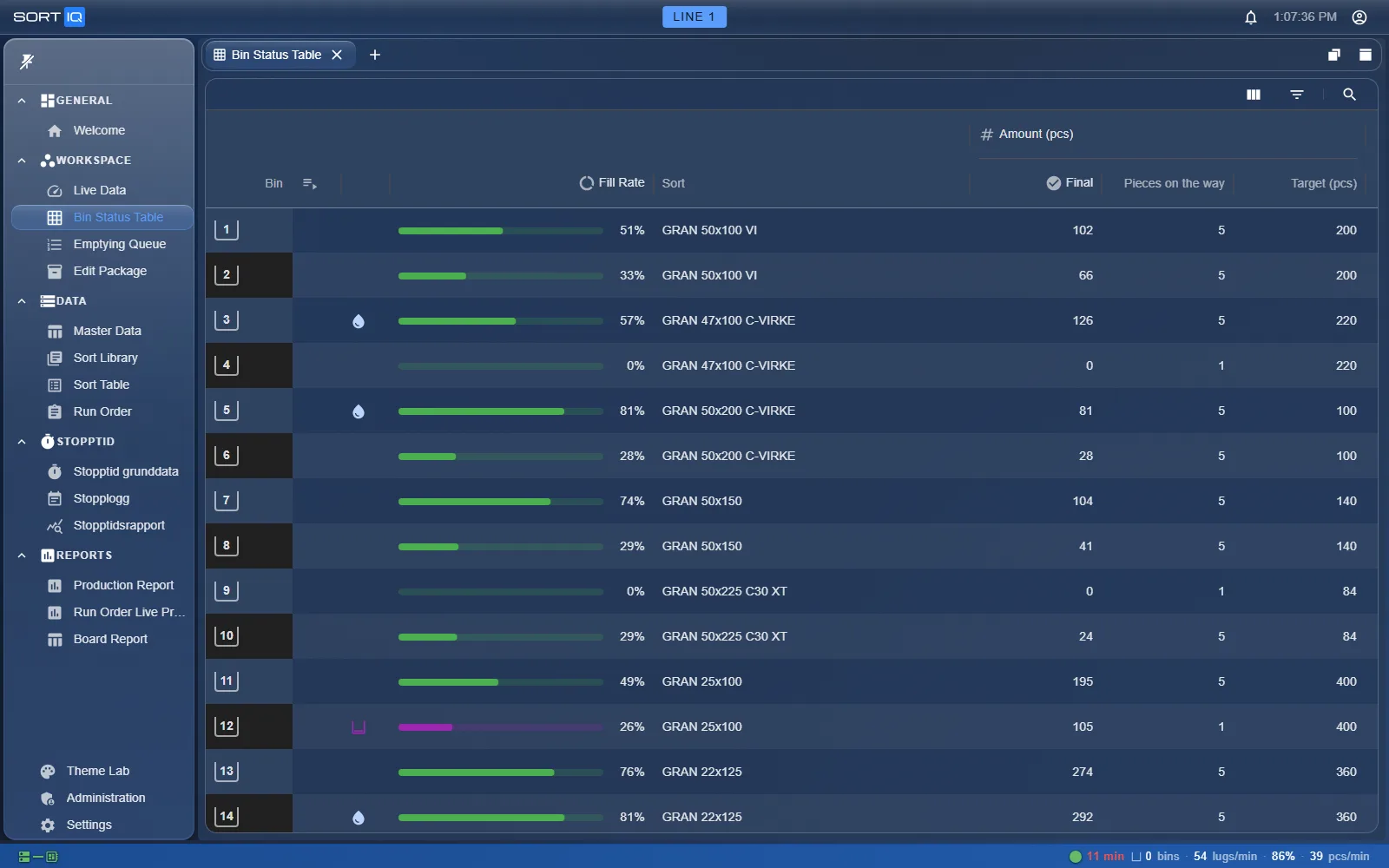
Task: Open the user account icon
Action: point(1359,17)
